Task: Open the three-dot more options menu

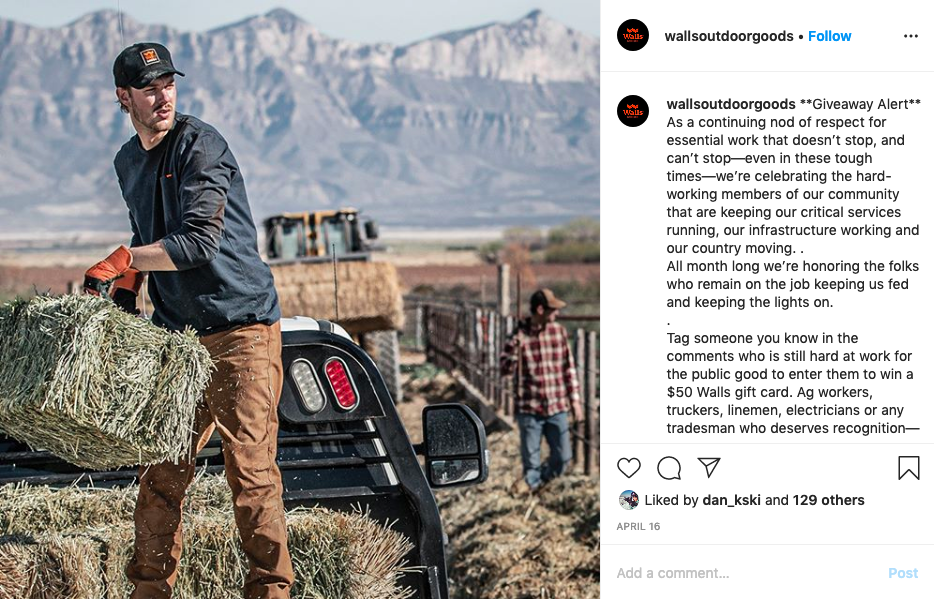Action: 910,36
